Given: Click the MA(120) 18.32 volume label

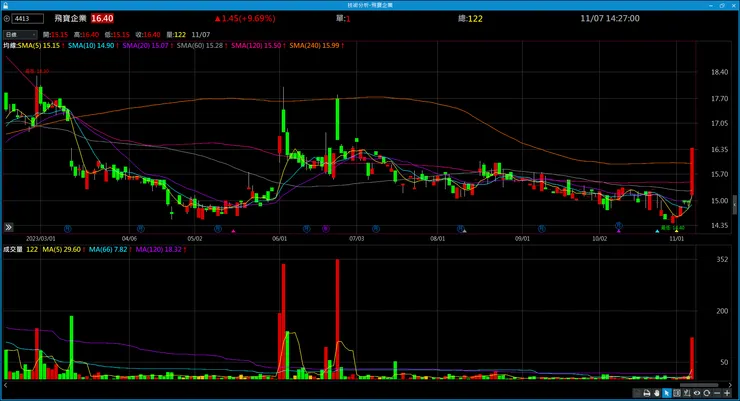Looking at the screenshot, I should pyautogui.click(x=158, y=249).
